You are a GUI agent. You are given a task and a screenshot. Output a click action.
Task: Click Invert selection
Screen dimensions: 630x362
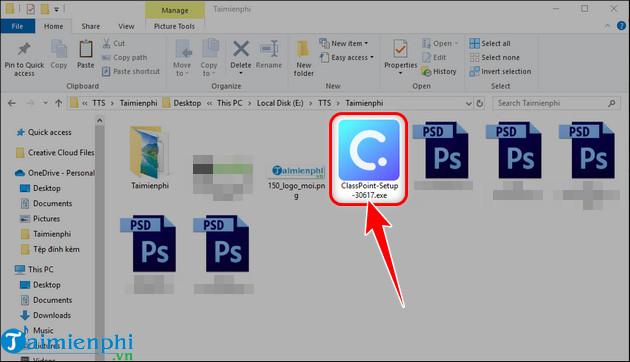click(x=500, y=72)
